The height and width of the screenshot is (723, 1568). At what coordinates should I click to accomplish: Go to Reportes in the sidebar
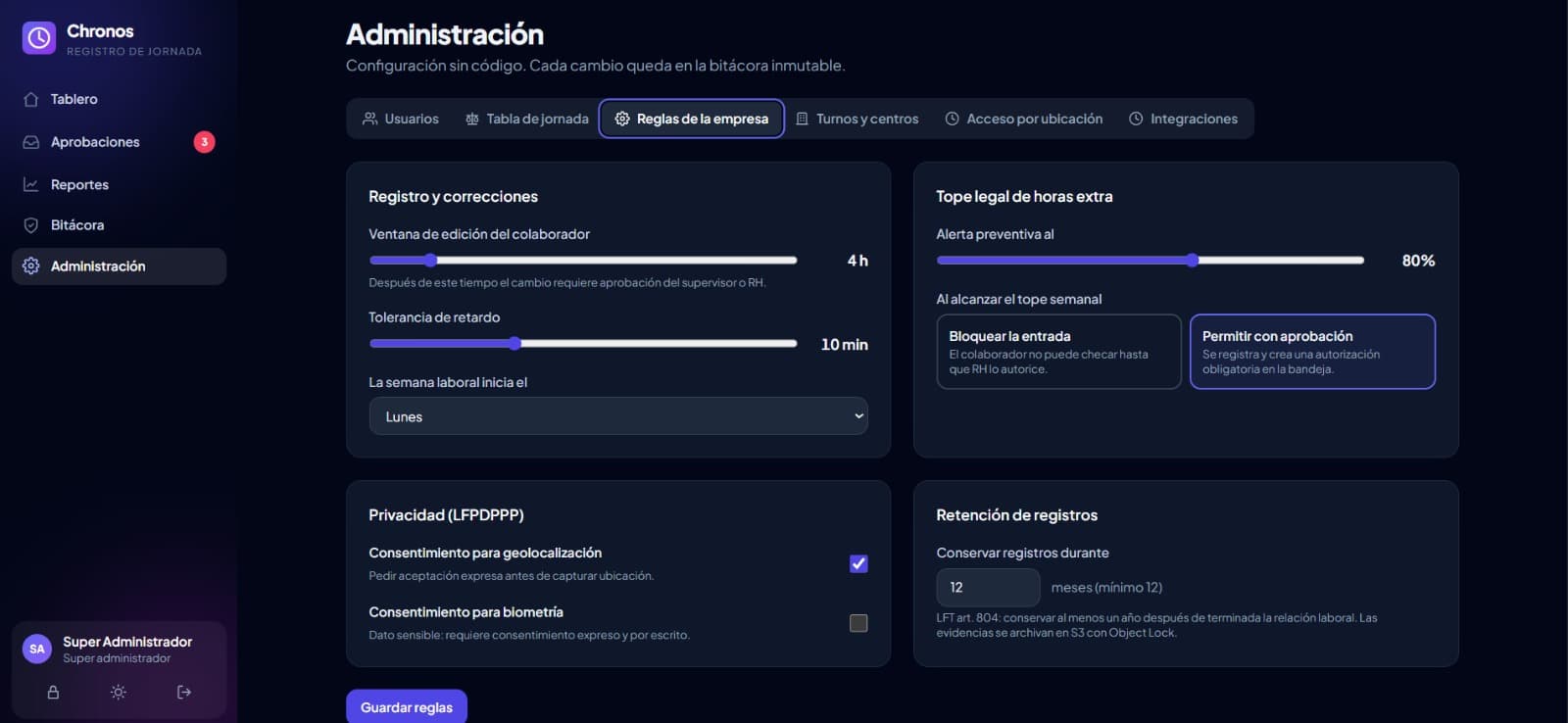[x=119, y=184]
